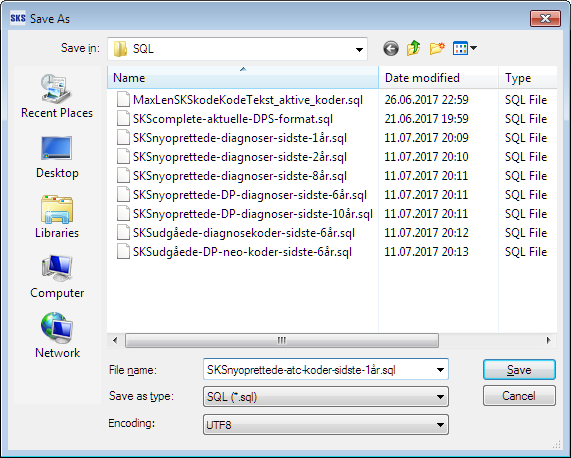Select SKSnyoprettede-diagnoser-sidste-8år.sql
Viewport: 571px width, 458px height.
click(x=240, y=176)
